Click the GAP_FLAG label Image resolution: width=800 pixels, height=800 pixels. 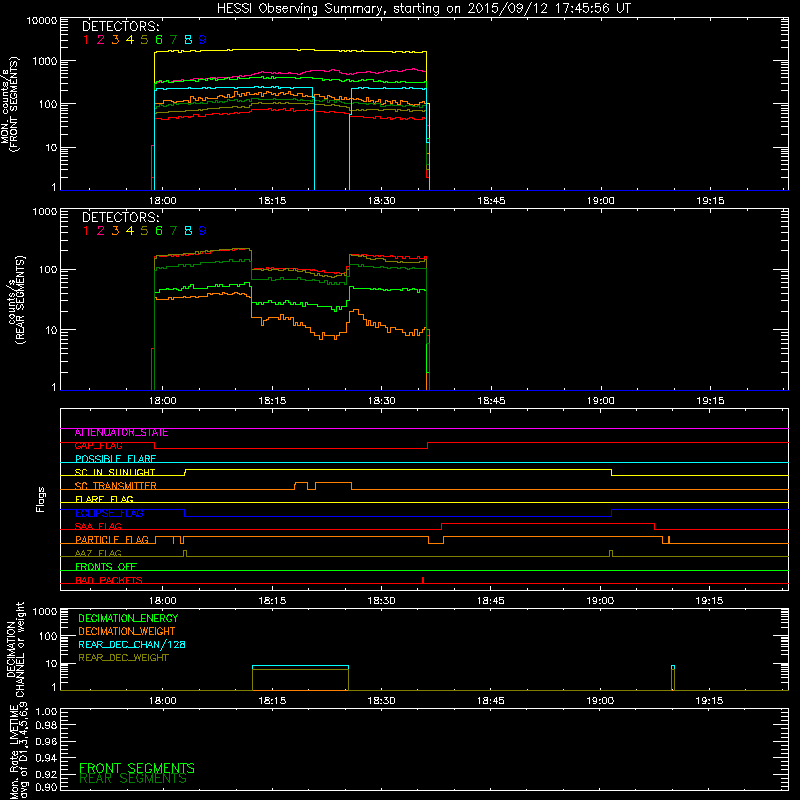tap(98, 446)
